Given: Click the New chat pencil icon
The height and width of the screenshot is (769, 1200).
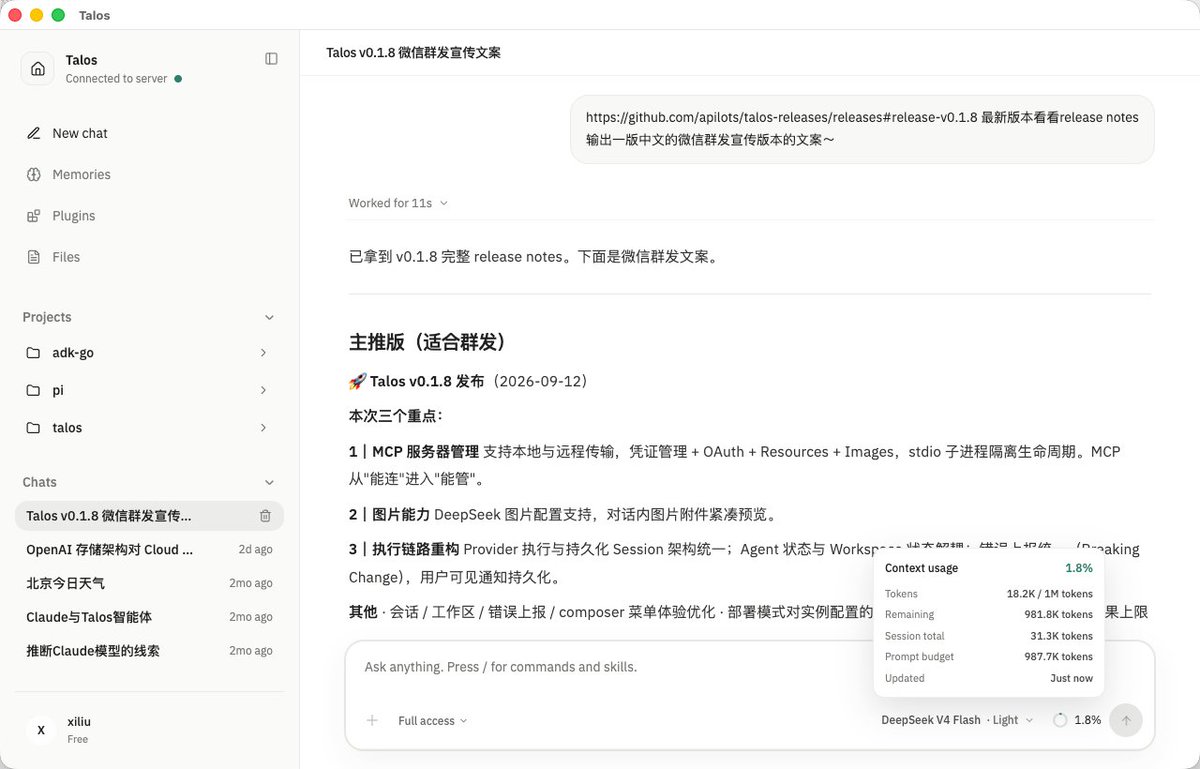Looking at the screenshot, I should click(x=34, y=133).
